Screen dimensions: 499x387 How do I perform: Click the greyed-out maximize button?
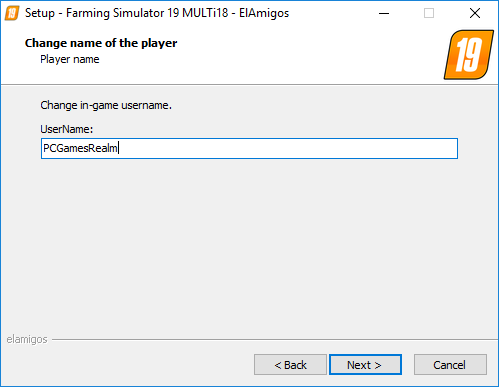click(x=429, y=13)
